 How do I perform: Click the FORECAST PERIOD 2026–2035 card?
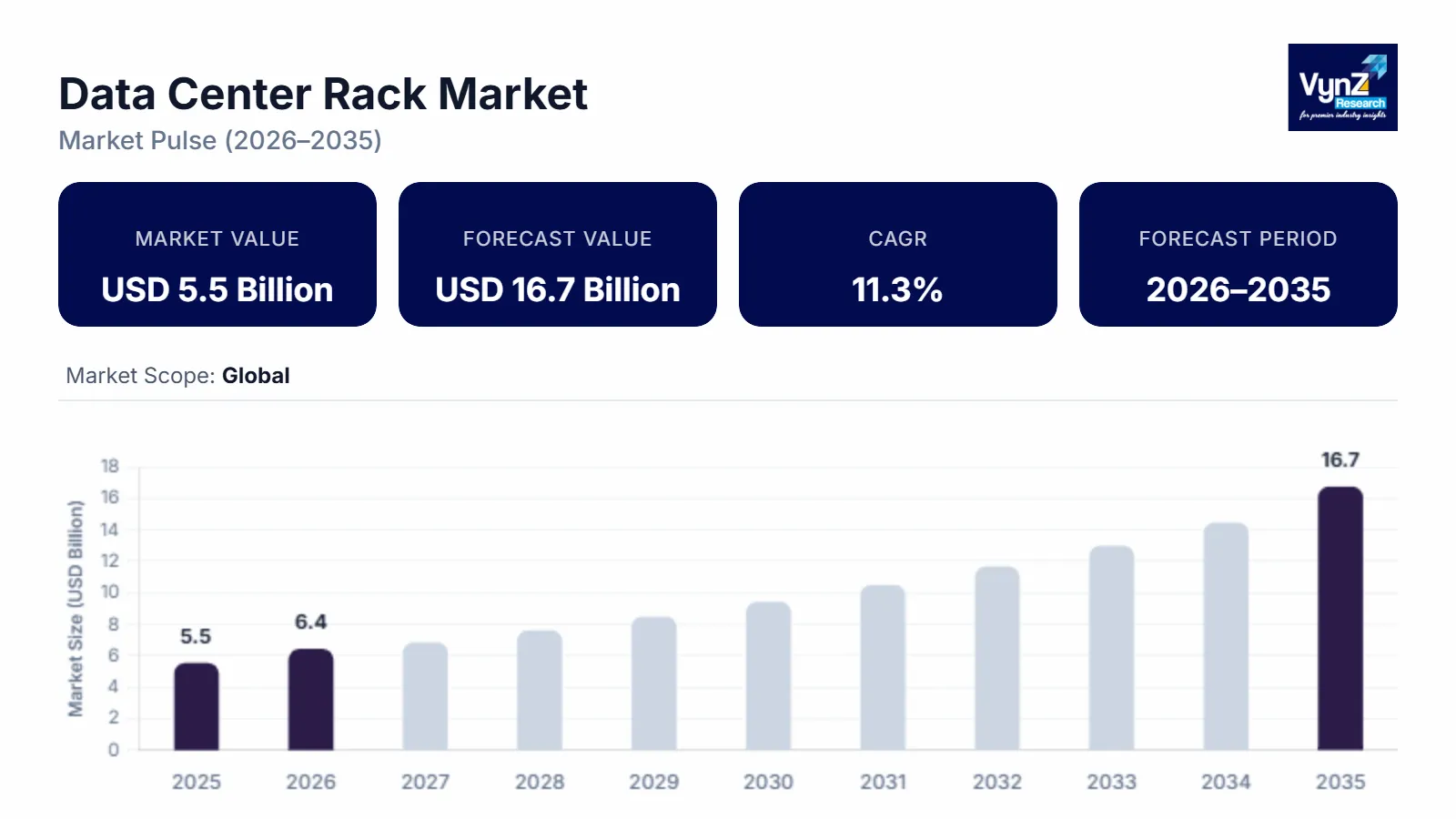[1239, 254]
